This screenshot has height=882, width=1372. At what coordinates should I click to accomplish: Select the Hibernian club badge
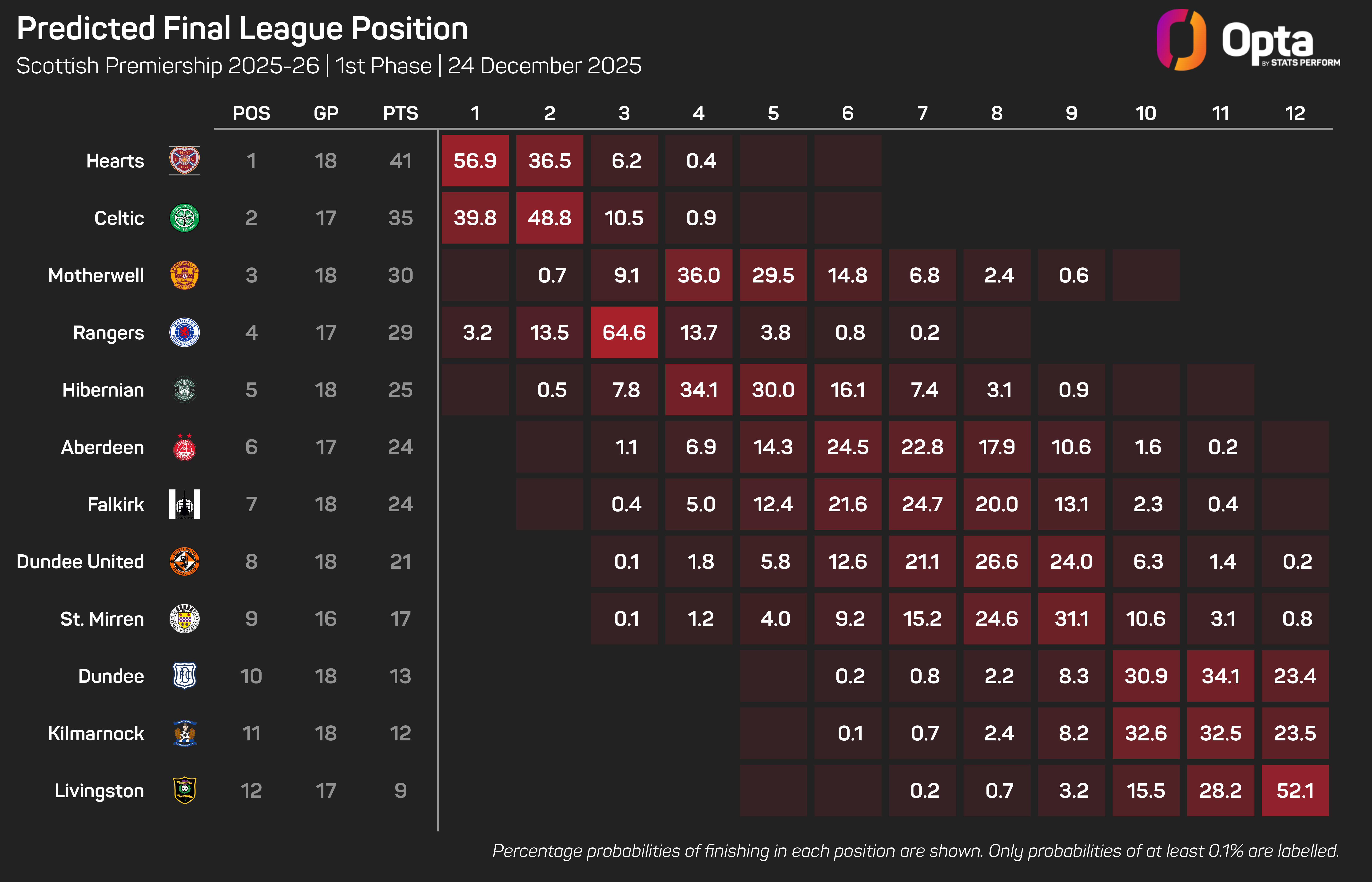pyautogui.click(x=184, y=389)
